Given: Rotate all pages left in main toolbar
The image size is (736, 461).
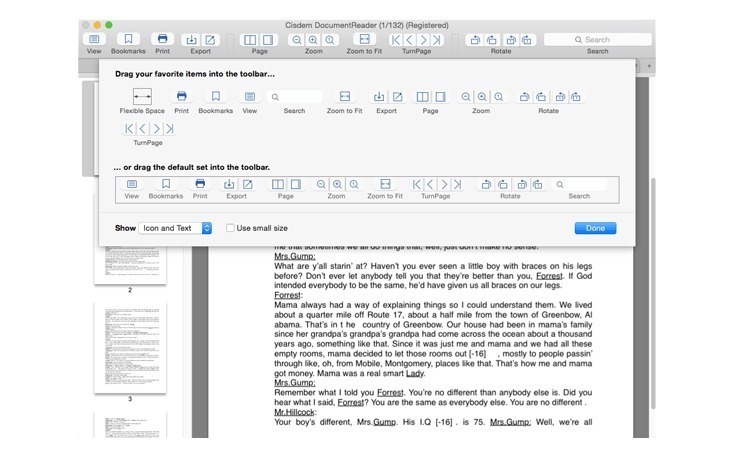Looking at the screenshot, I should pyautogui.click(x=511, y=40).
